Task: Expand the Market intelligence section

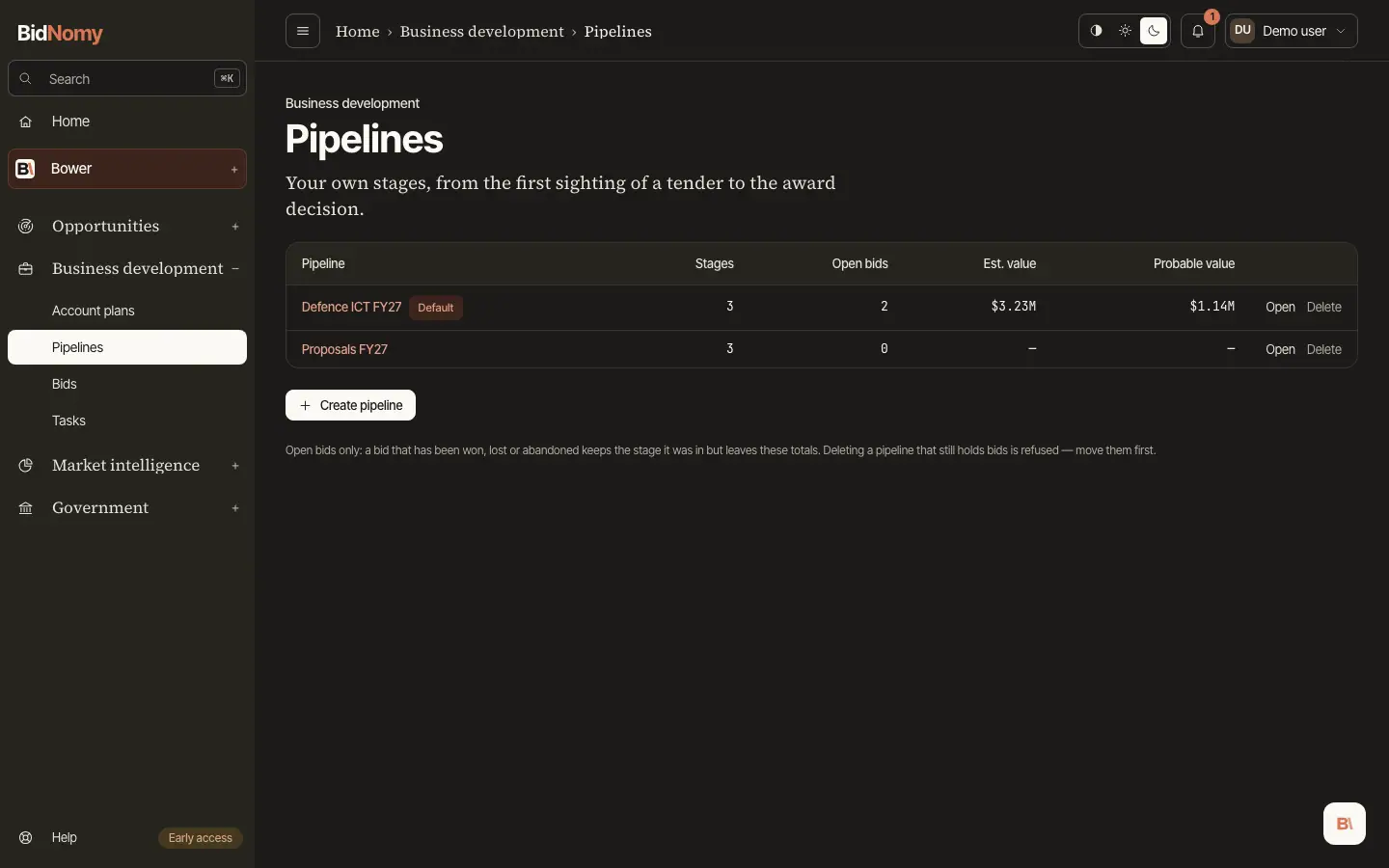Action: point(235,466)
